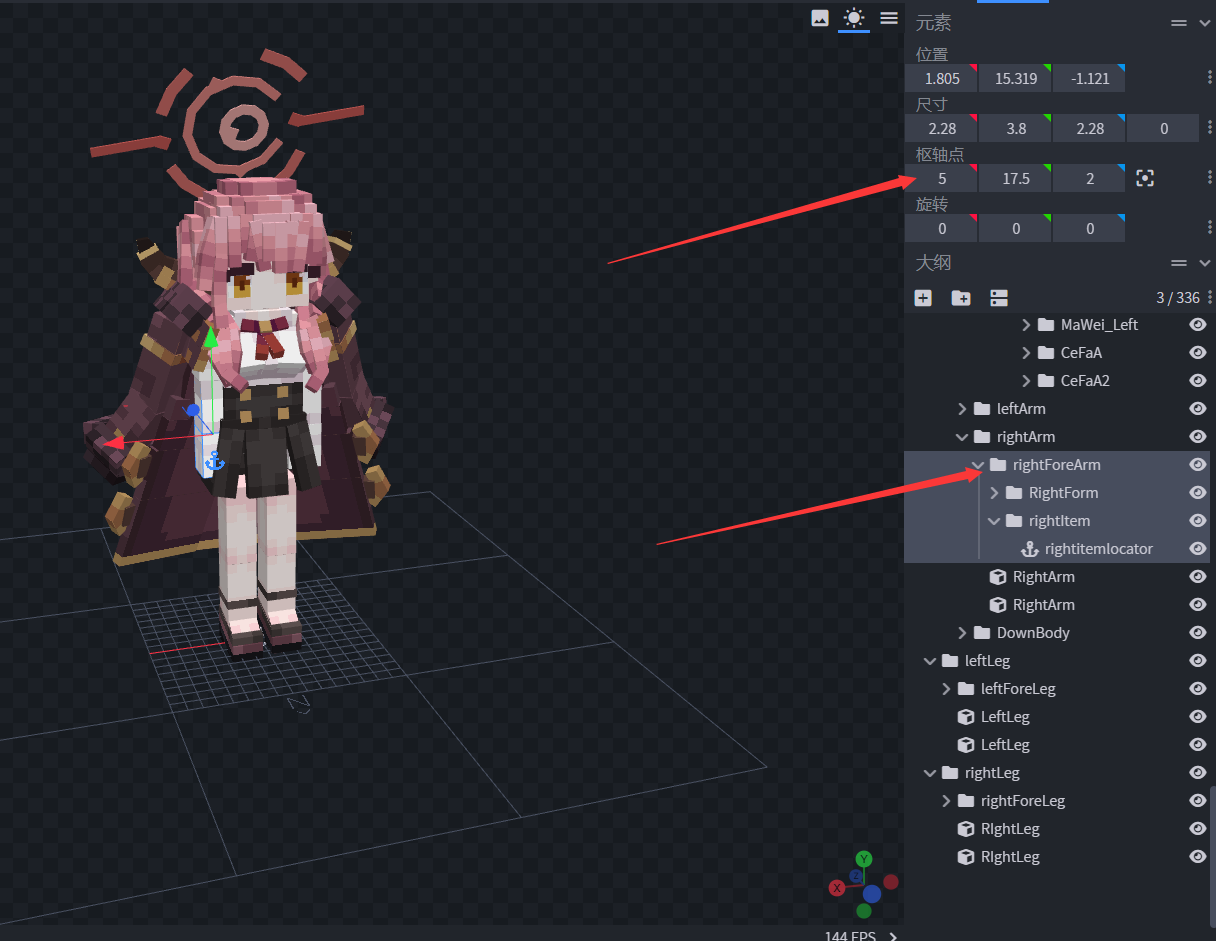Viewport: 1216px width, 941px height.
Task: Toggle the outliner options icon beside Add Group
Action: 999,298
